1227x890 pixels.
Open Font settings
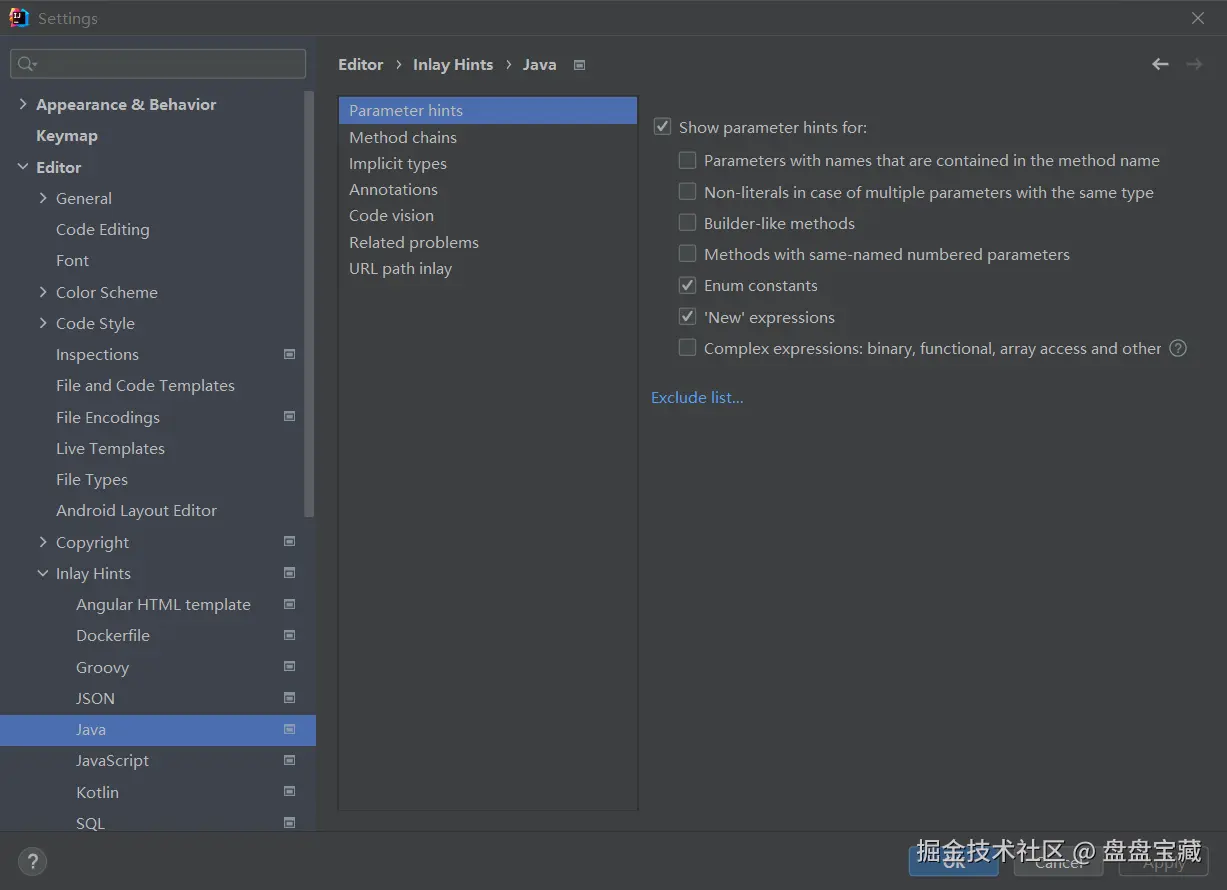click(72, 260)
